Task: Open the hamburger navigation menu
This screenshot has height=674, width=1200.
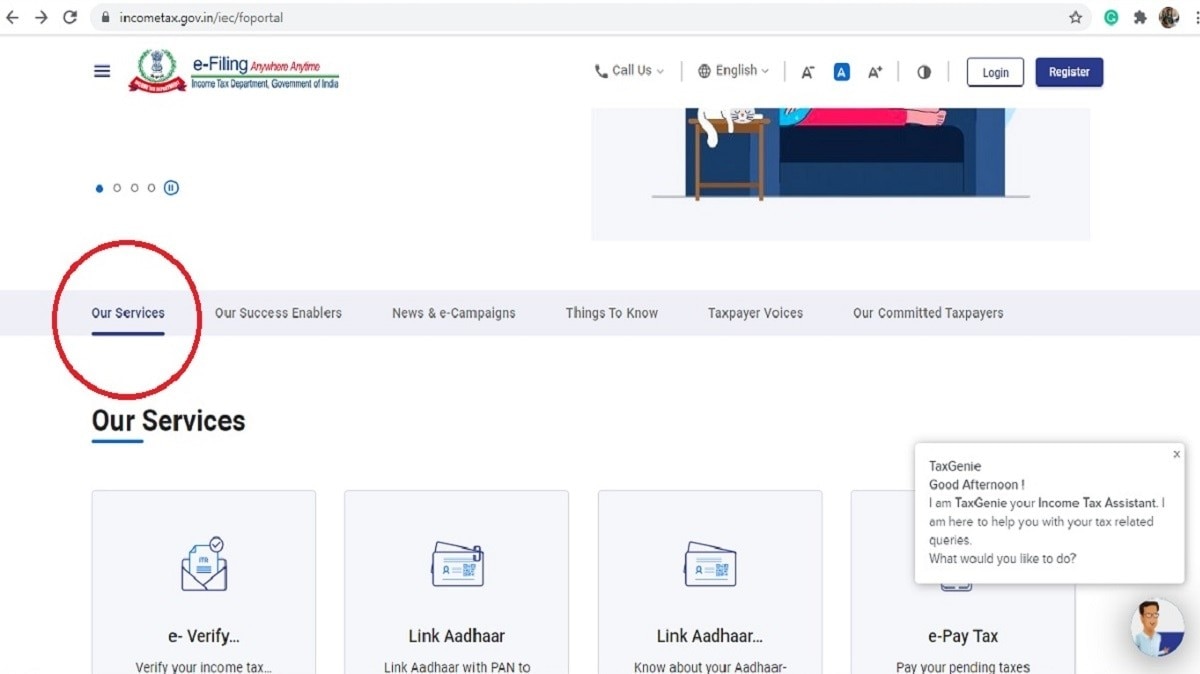Action: point(101,70)
